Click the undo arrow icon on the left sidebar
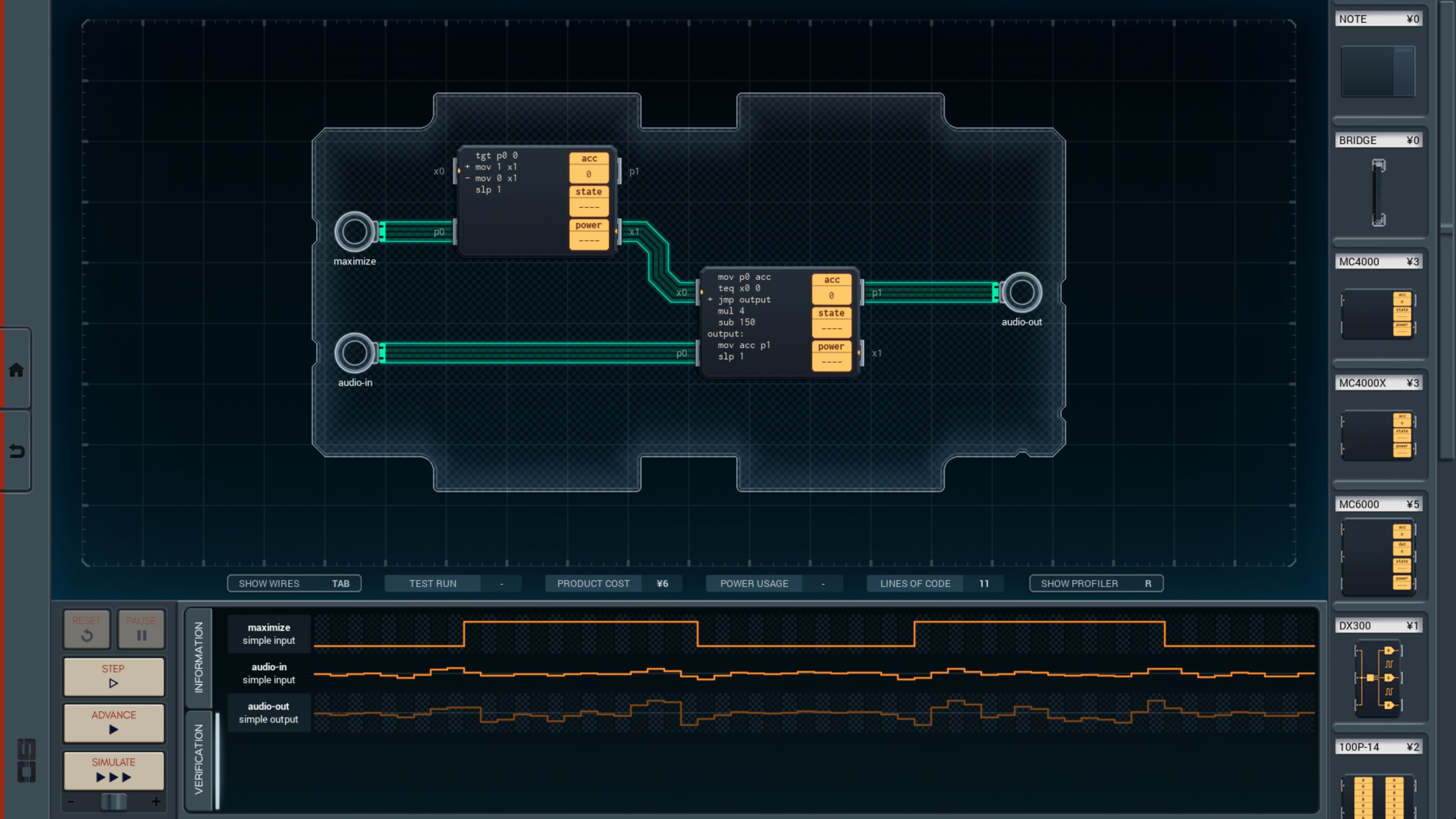Screen dimensions: 1456x819 pos(16,451)
